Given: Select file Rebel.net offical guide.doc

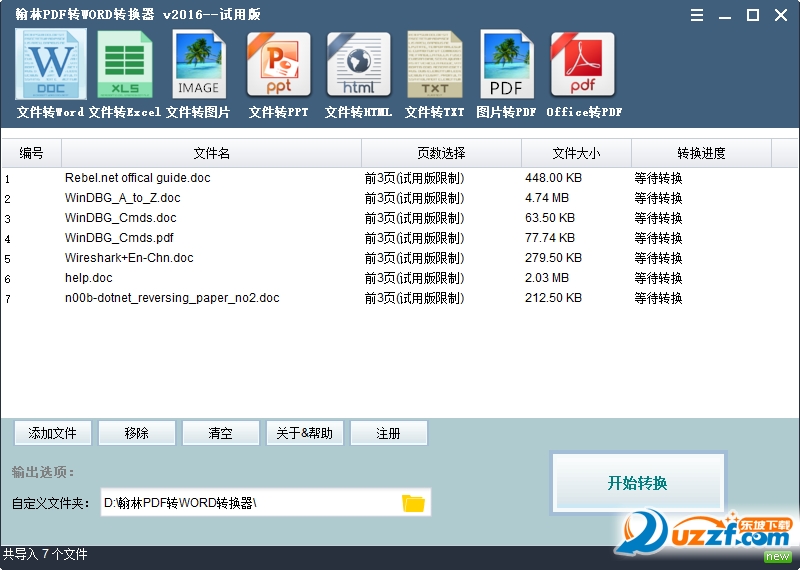Looking at the screenshot, I should pyautogui.click(x=138, y=178).
